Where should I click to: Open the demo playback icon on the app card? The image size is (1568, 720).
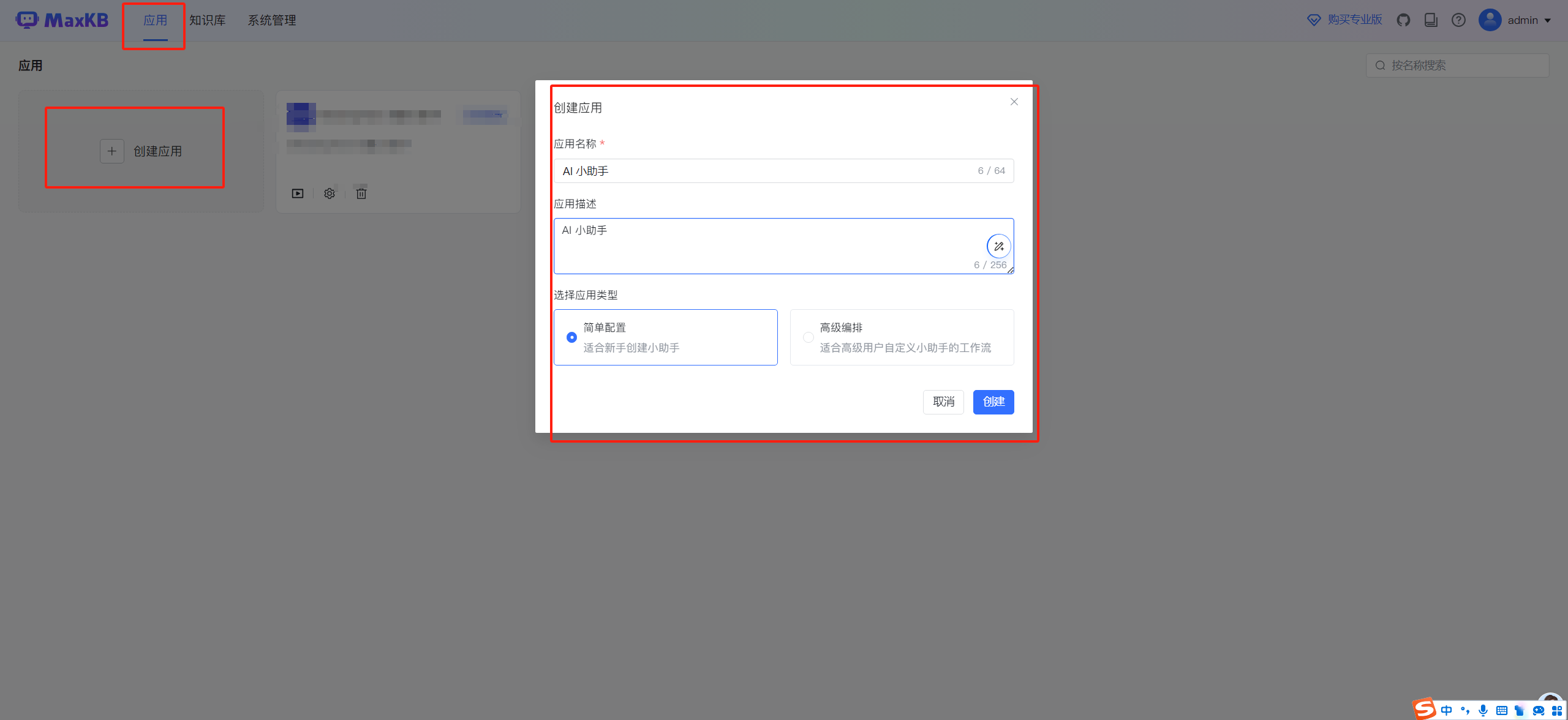[x=297, y=193]
